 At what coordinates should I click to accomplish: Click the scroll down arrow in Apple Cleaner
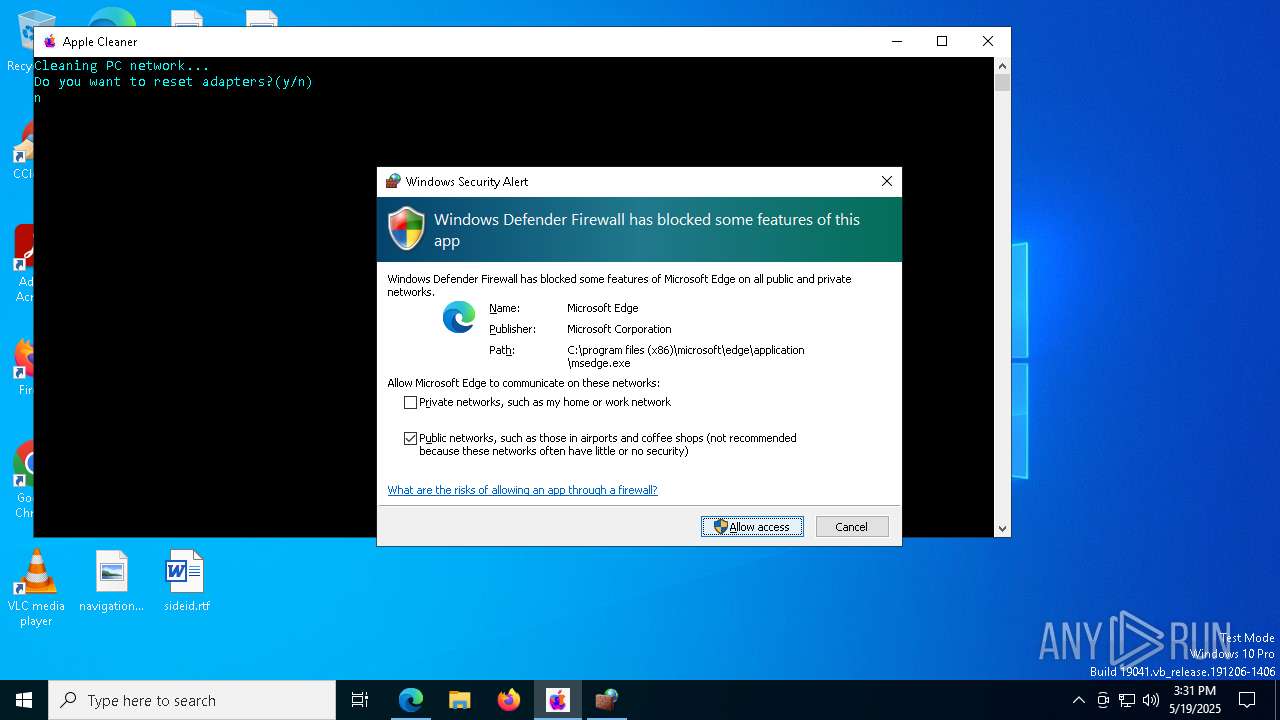(1002, 529)
